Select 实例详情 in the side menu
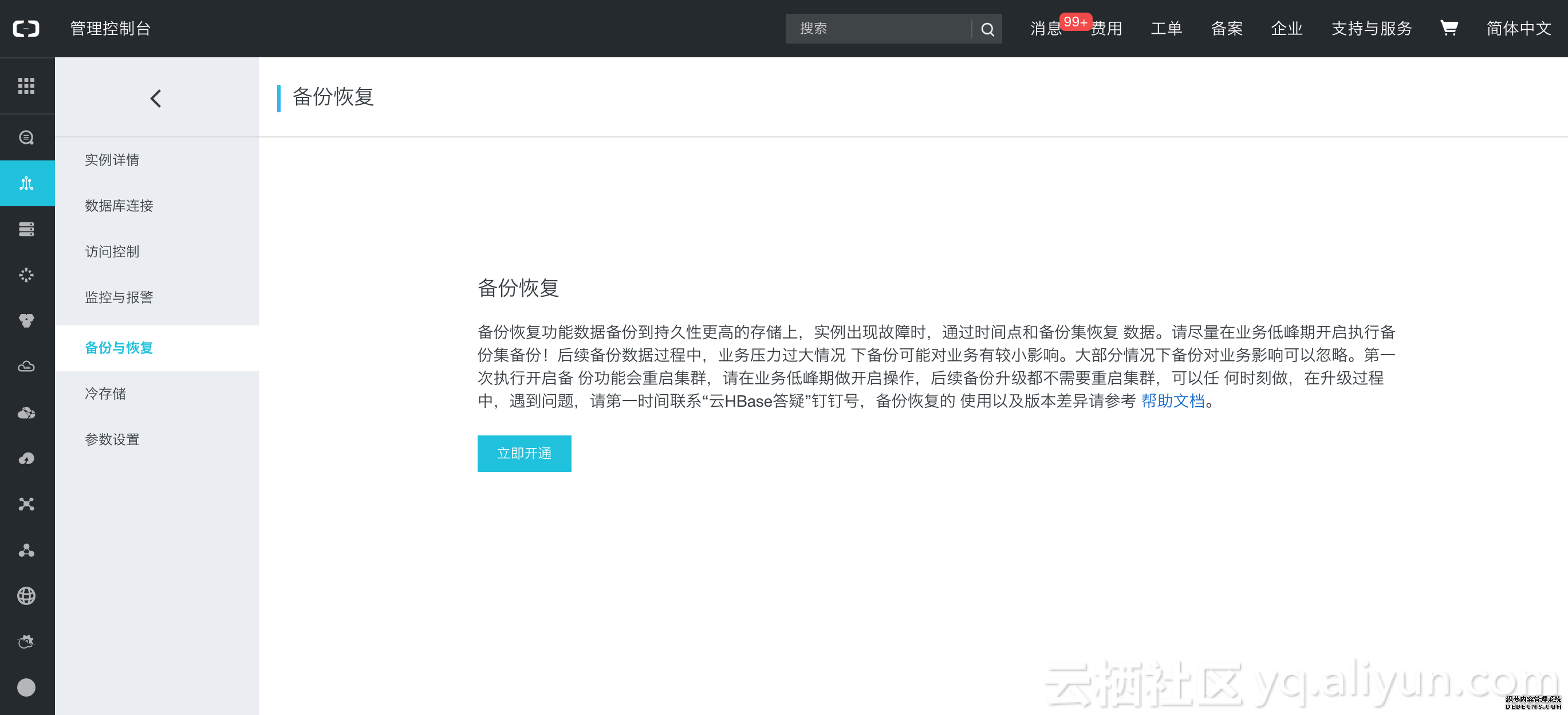The image size is (1568, 715). pyautogui.click(x=112, y=160)
